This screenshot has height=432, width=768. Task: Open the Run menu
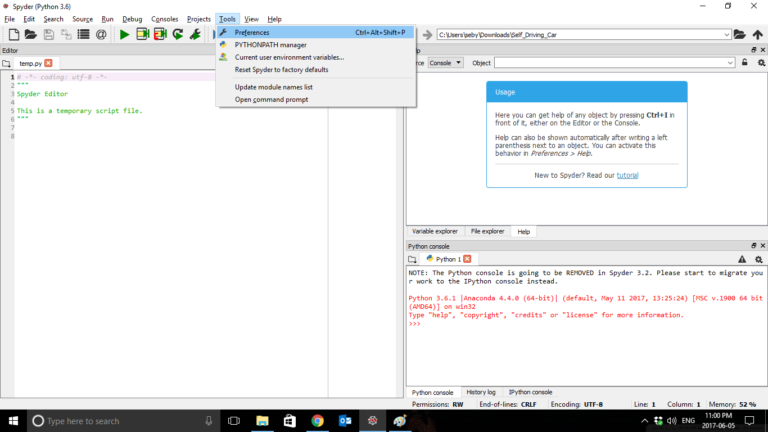(x=107, y=19)
